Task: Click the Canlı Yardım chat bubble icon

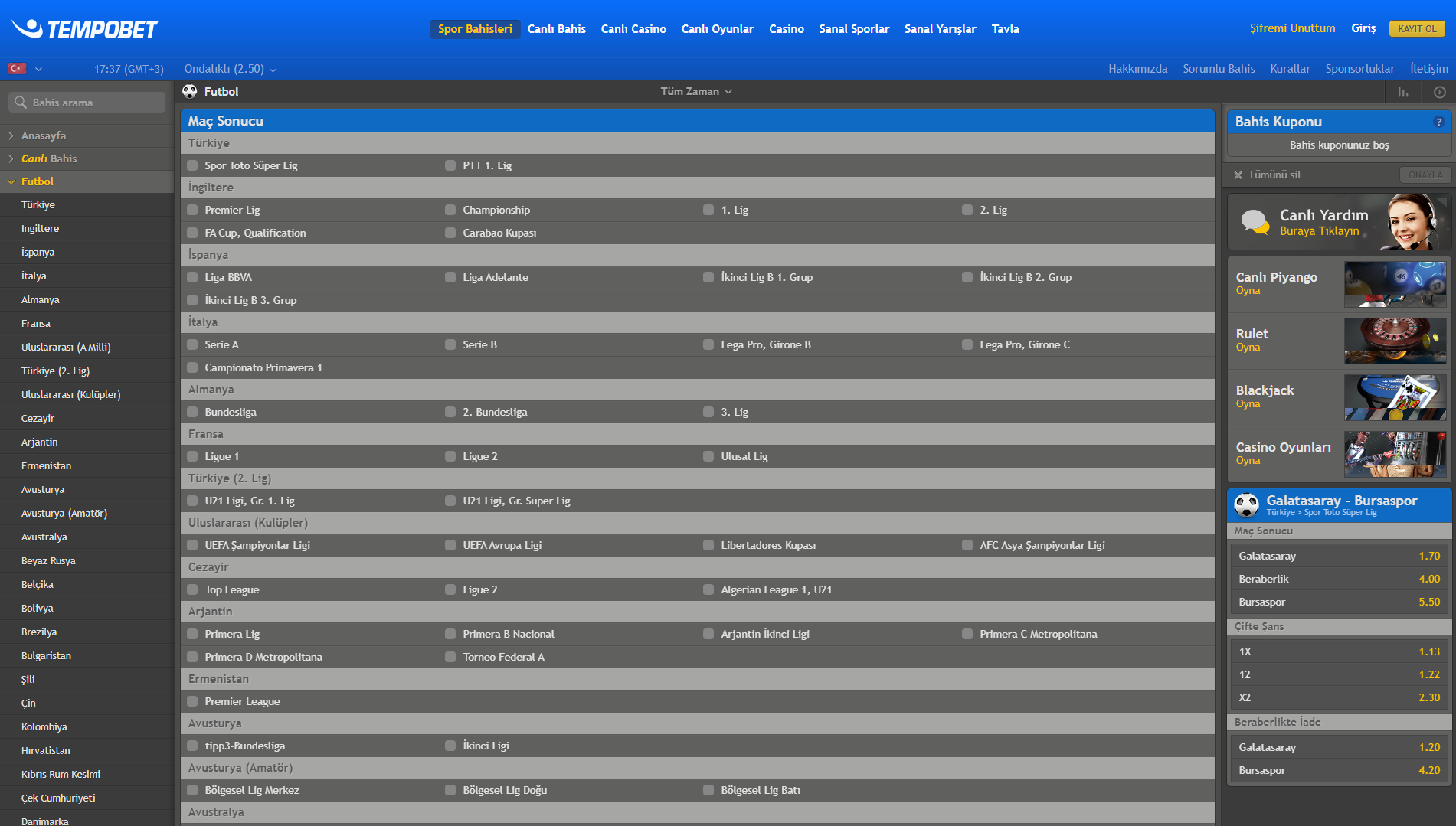Action: (1255, 222)
